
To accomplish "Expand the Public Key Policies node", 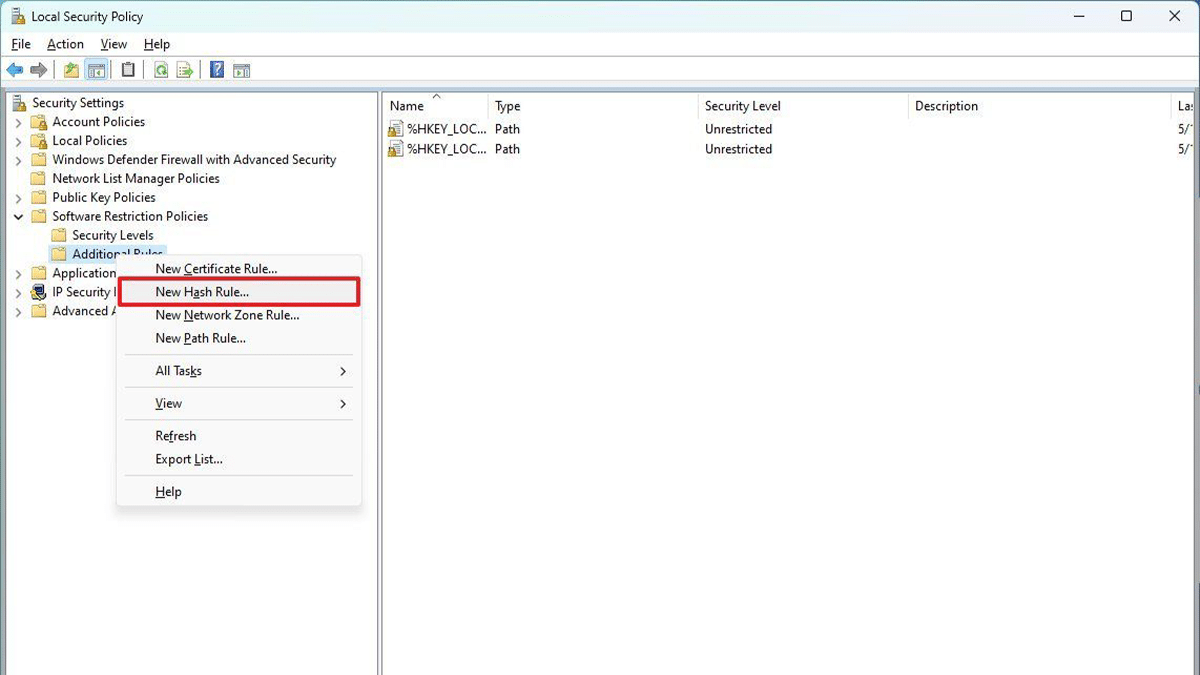I will pyautogui.click(x=18, y=198).
